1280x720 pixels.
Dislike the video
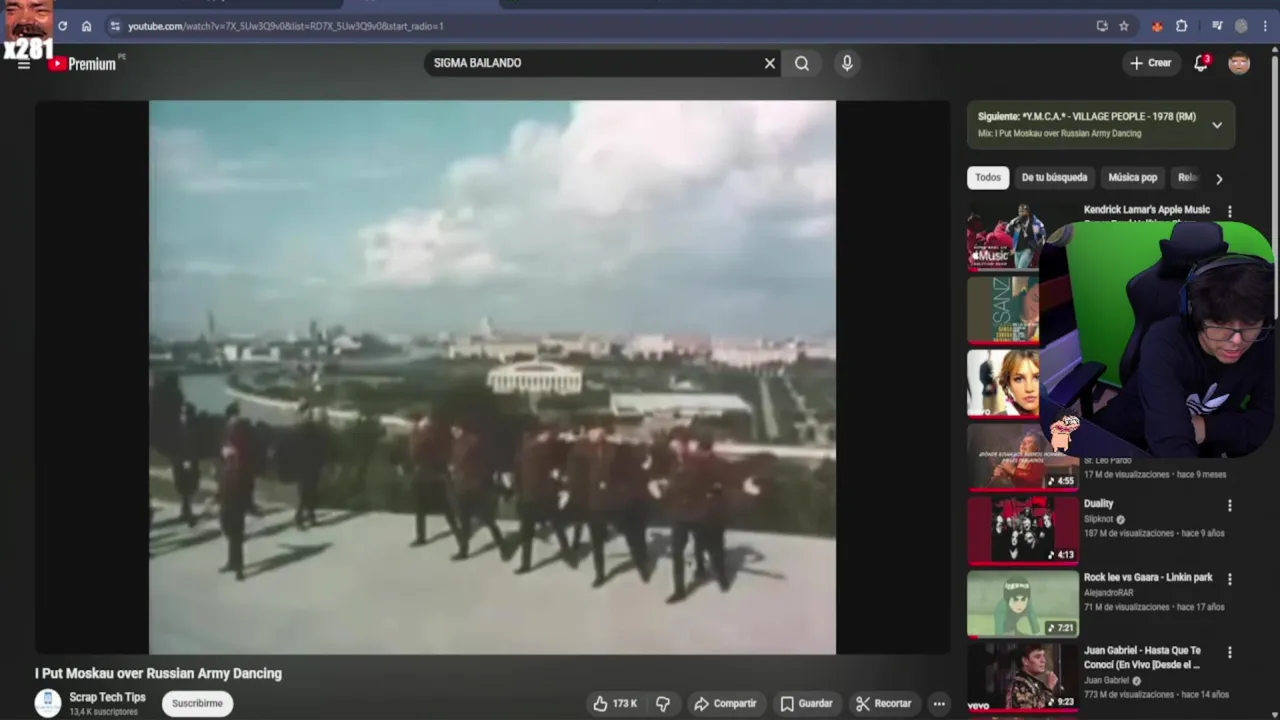(x=662, y=704)
